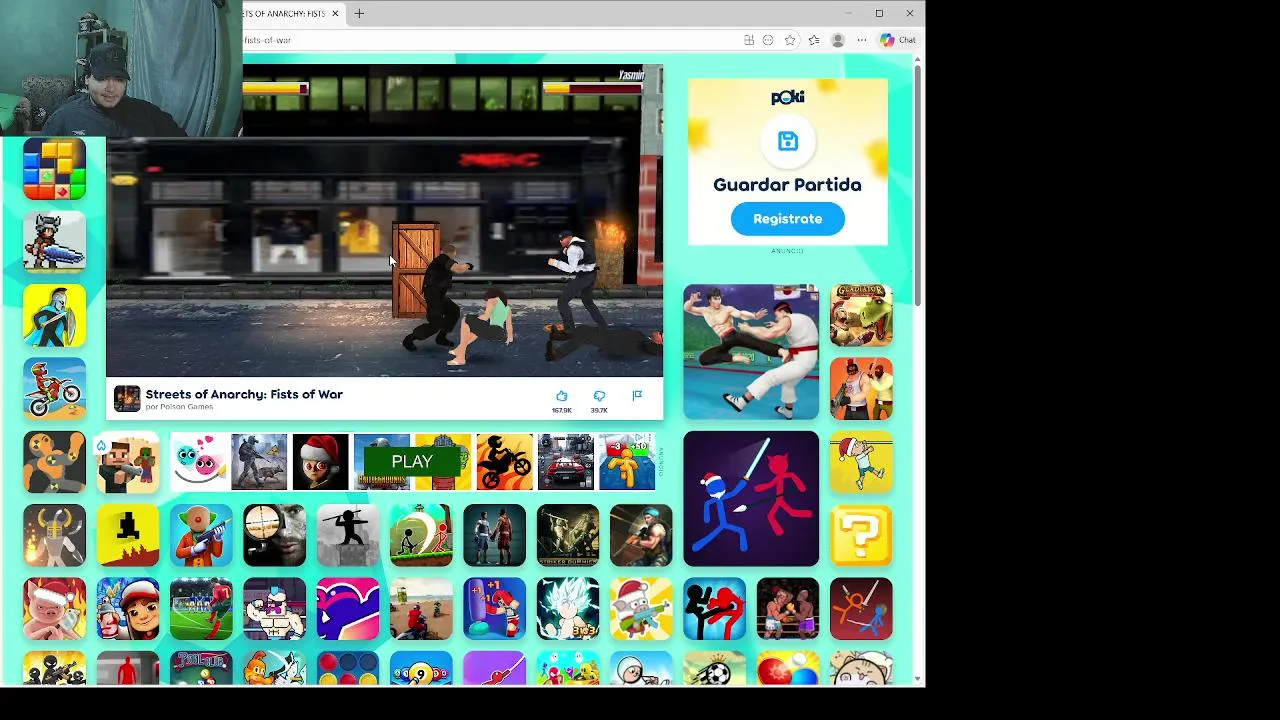
Task: Open the yellow black silhouette game
Action: (128, 535)
